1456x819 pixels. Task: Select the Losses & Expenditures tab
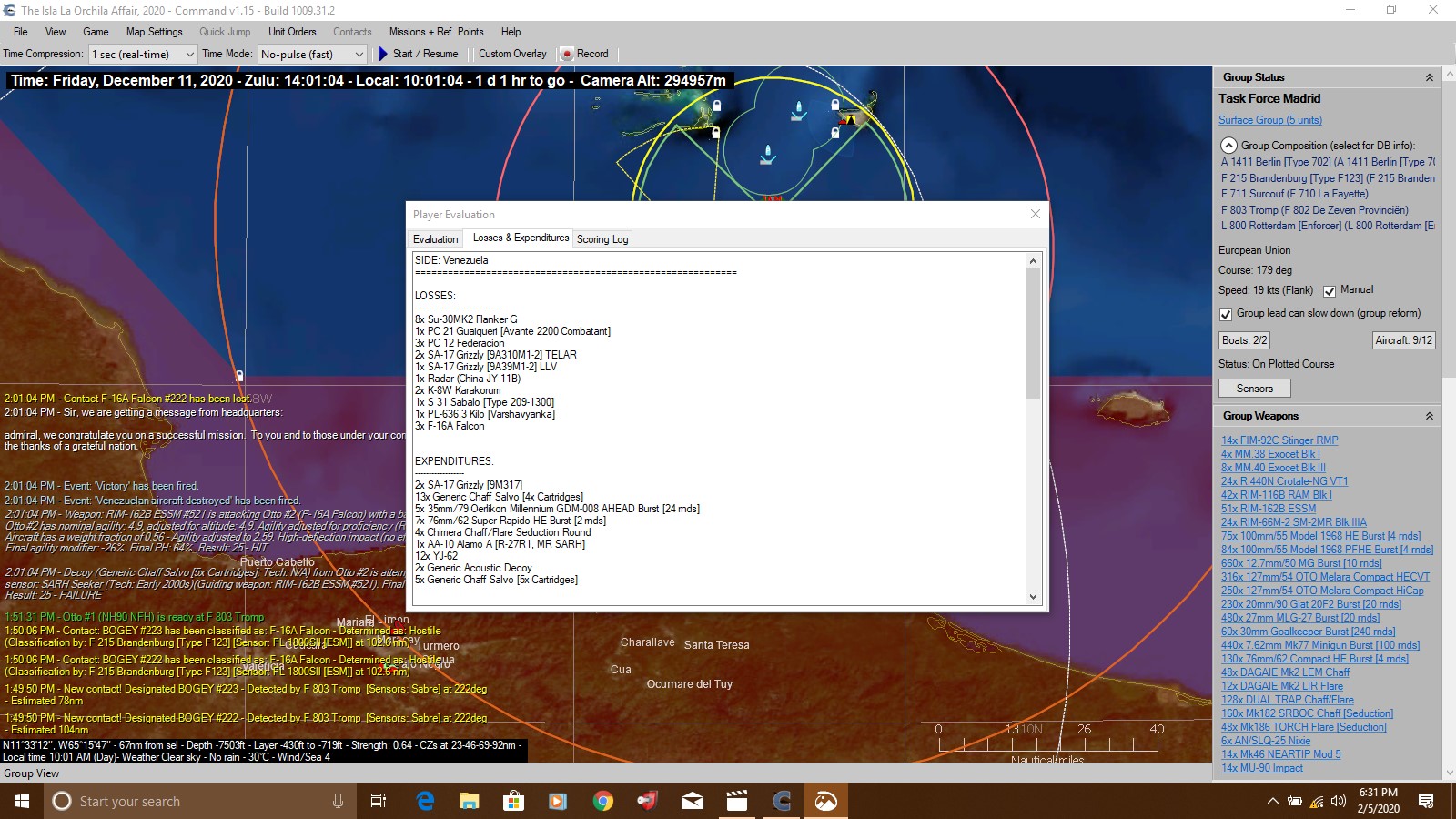coord(521,238)
